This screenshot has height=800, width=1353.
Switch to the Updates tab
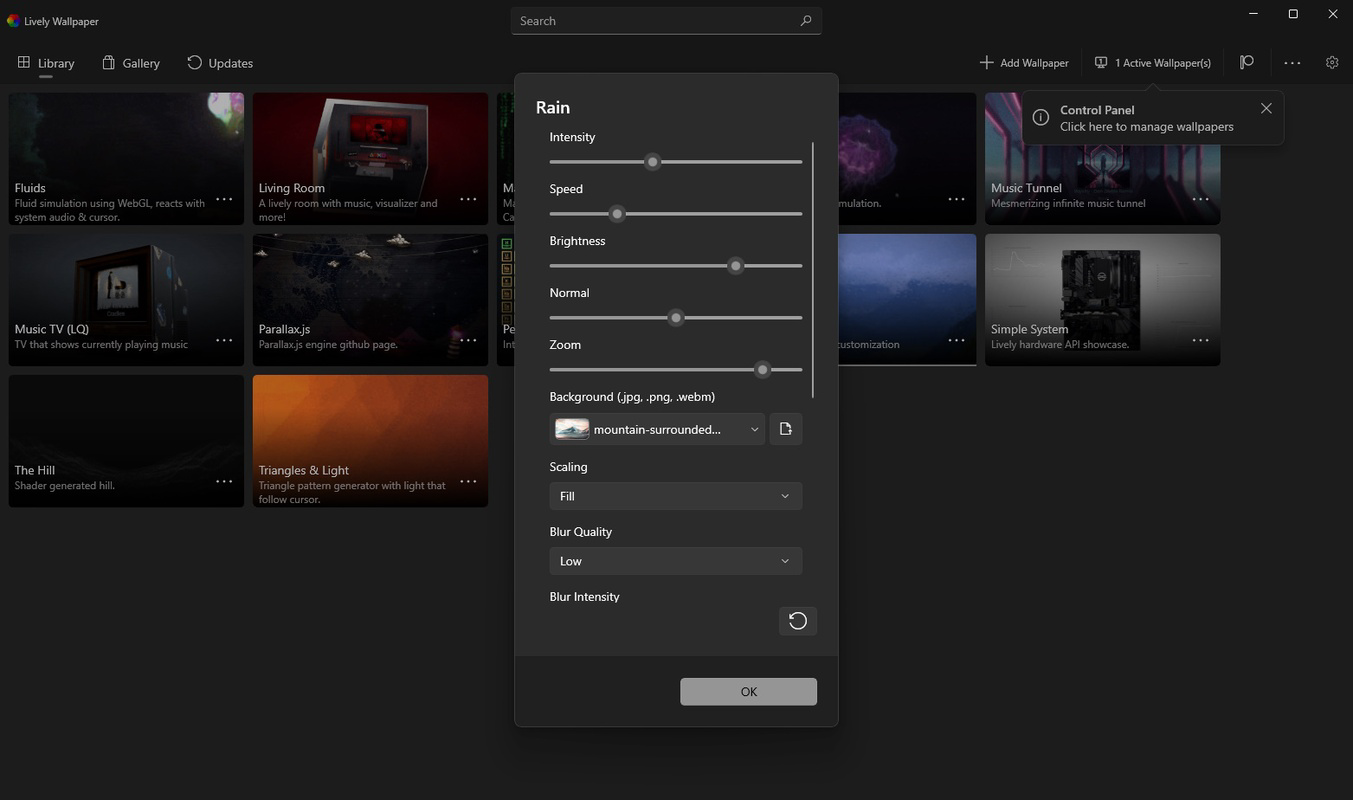(x=220, y=63)
